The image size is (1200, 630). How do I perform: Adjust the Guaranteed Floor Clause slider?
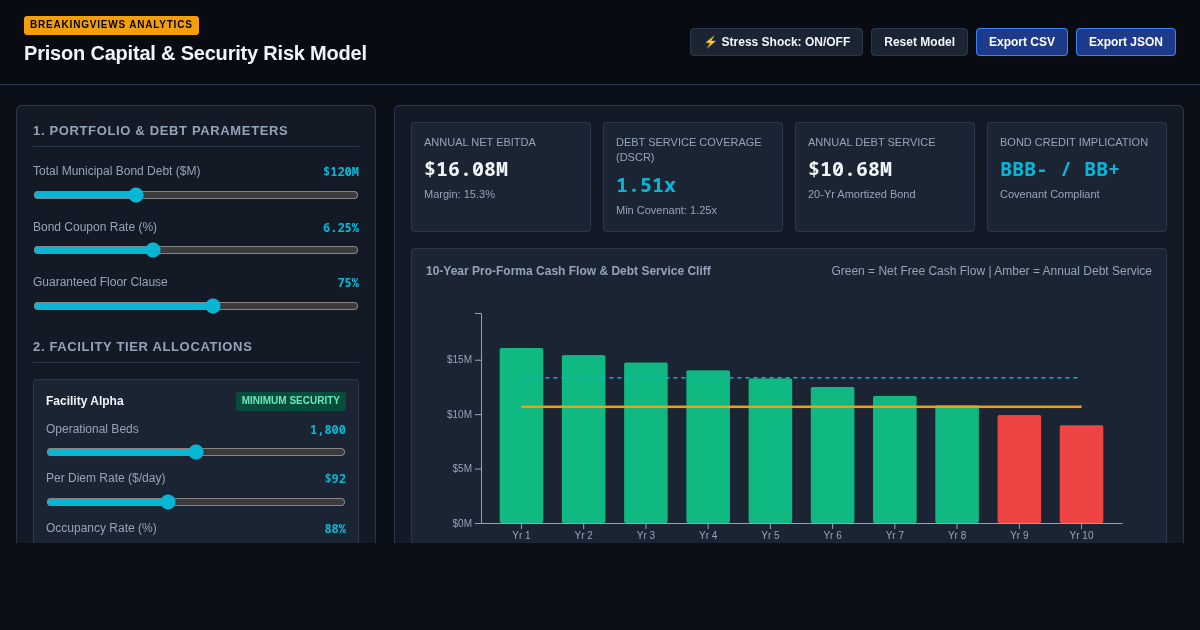[196, 306]
